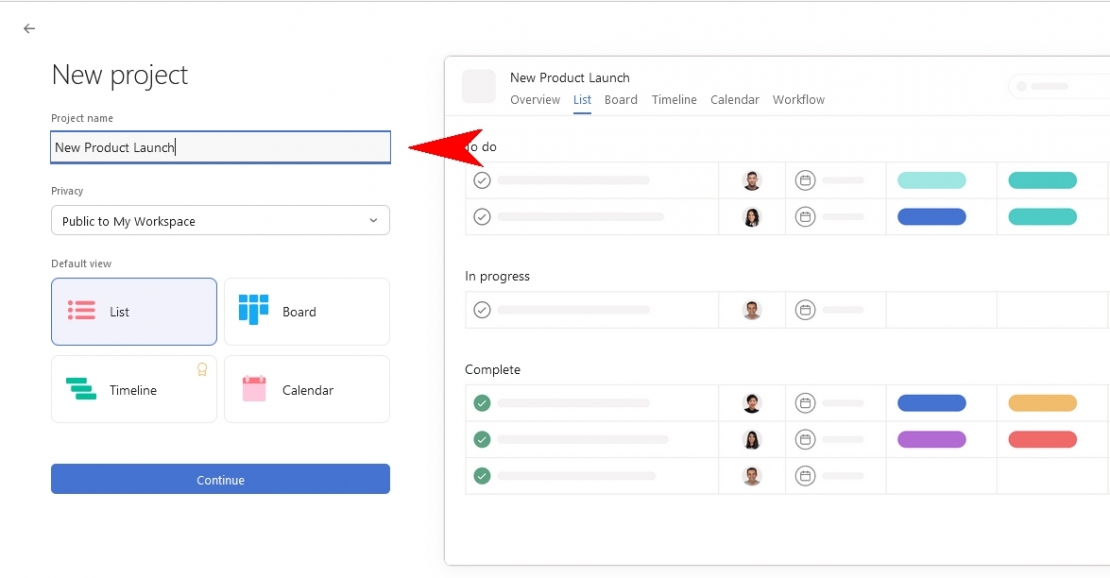This screenshot has height=578, width=1110.
Task: Open the date icon on the first To-do task
Action: point(805,180)
